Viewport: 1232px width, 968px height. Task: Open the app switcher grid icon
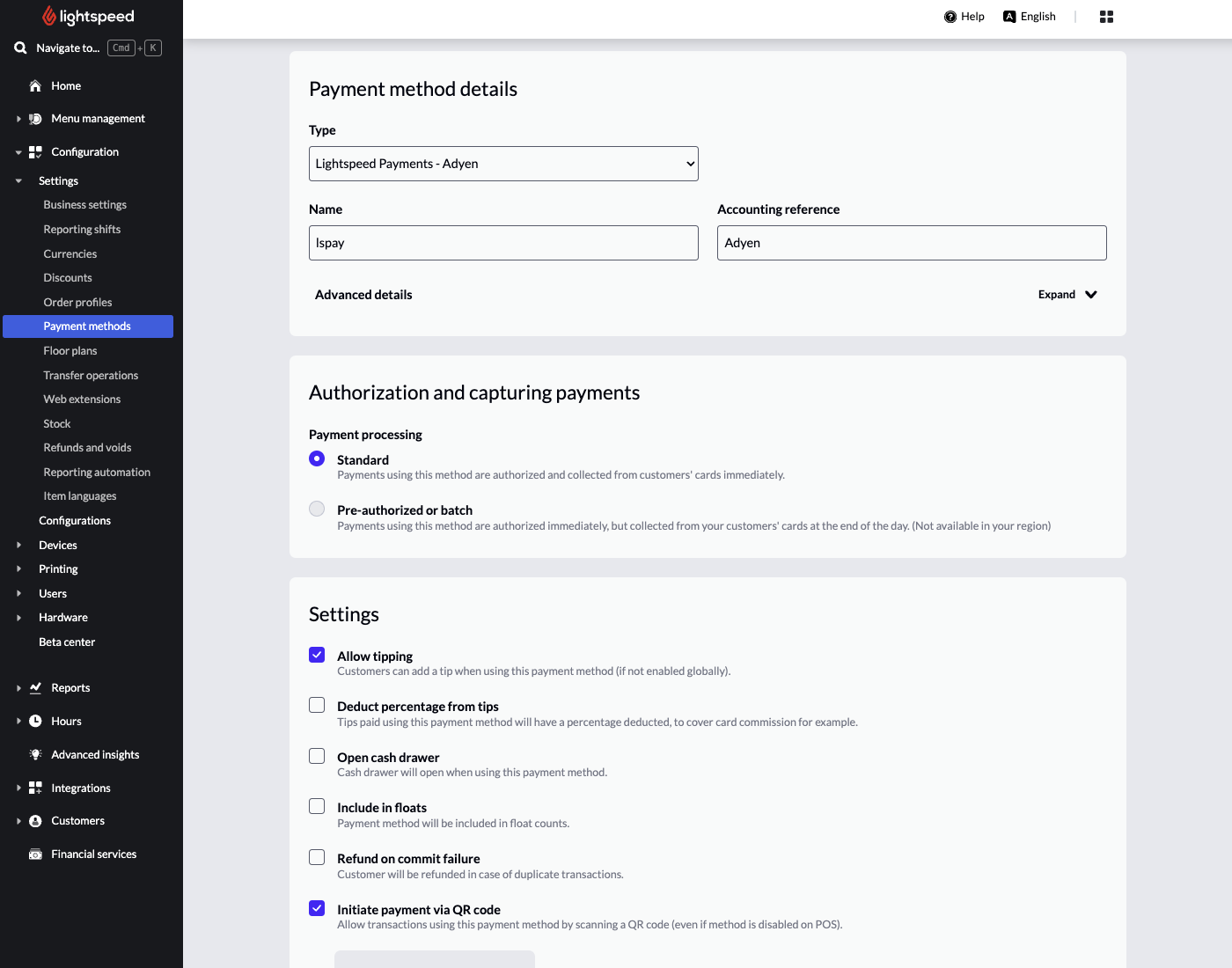coord(1106,17)
